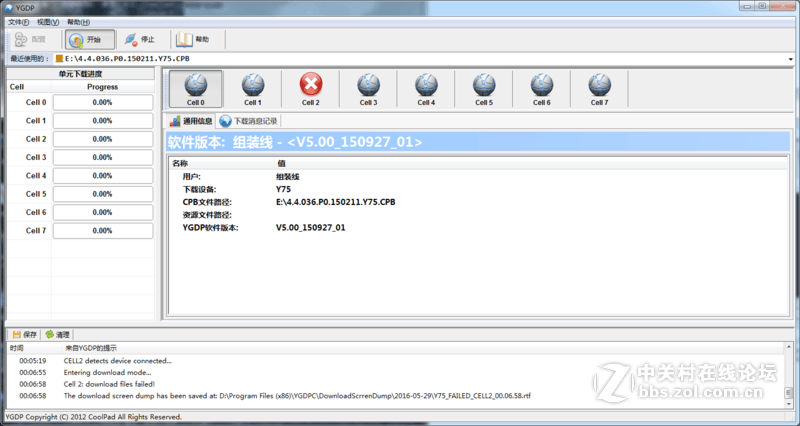Clear the log with the 清理 button
Viewport: 800px width, 426px height.
pos(57,335)
